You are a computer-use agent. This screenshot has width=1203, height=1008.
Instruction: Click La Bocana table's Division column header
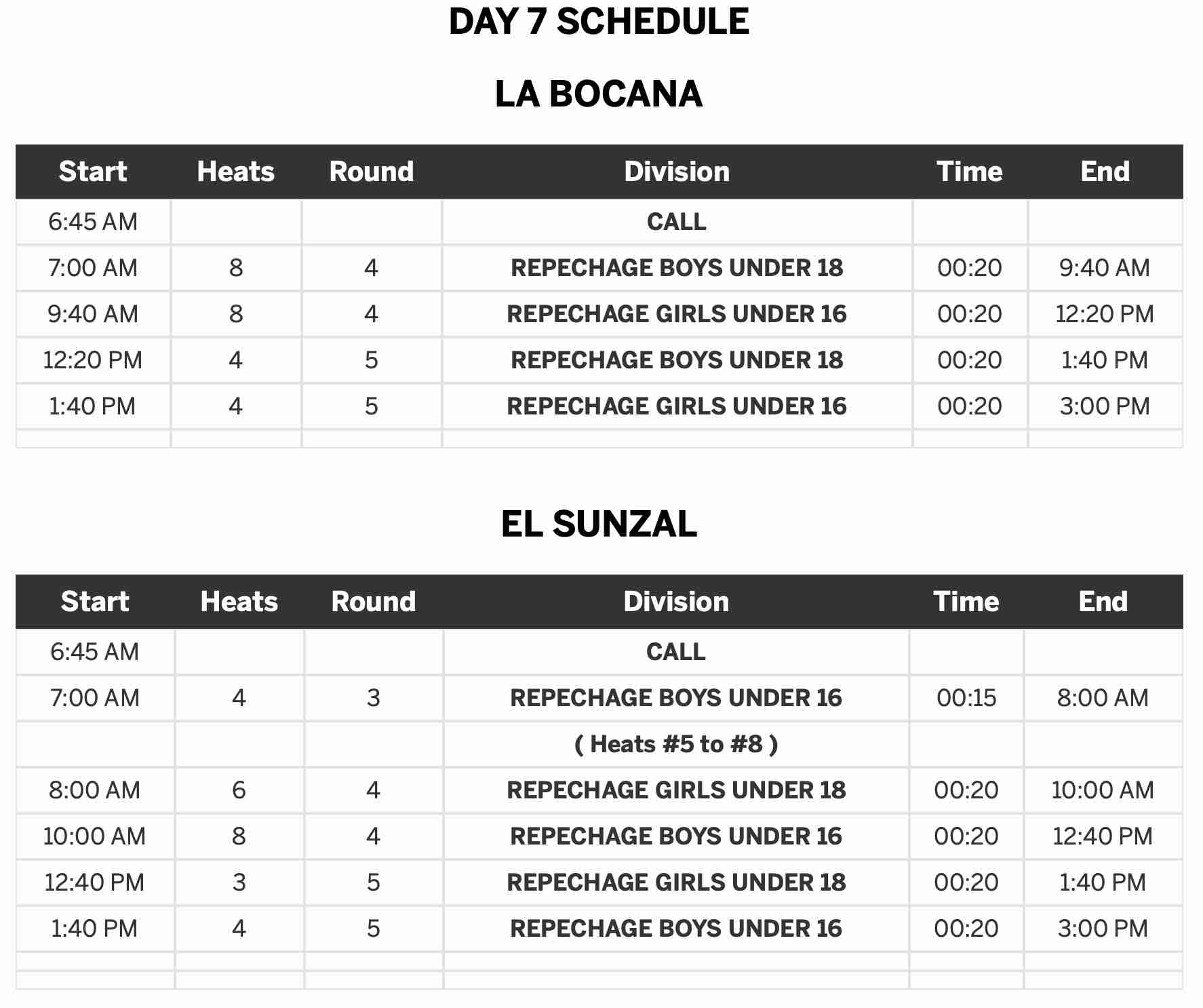[677, 172]
